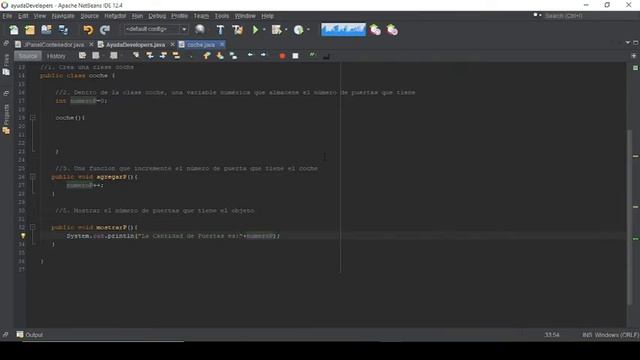Click the last icon in the main toolbar
The image size is (640, 360).
click(x=392, y=30)
